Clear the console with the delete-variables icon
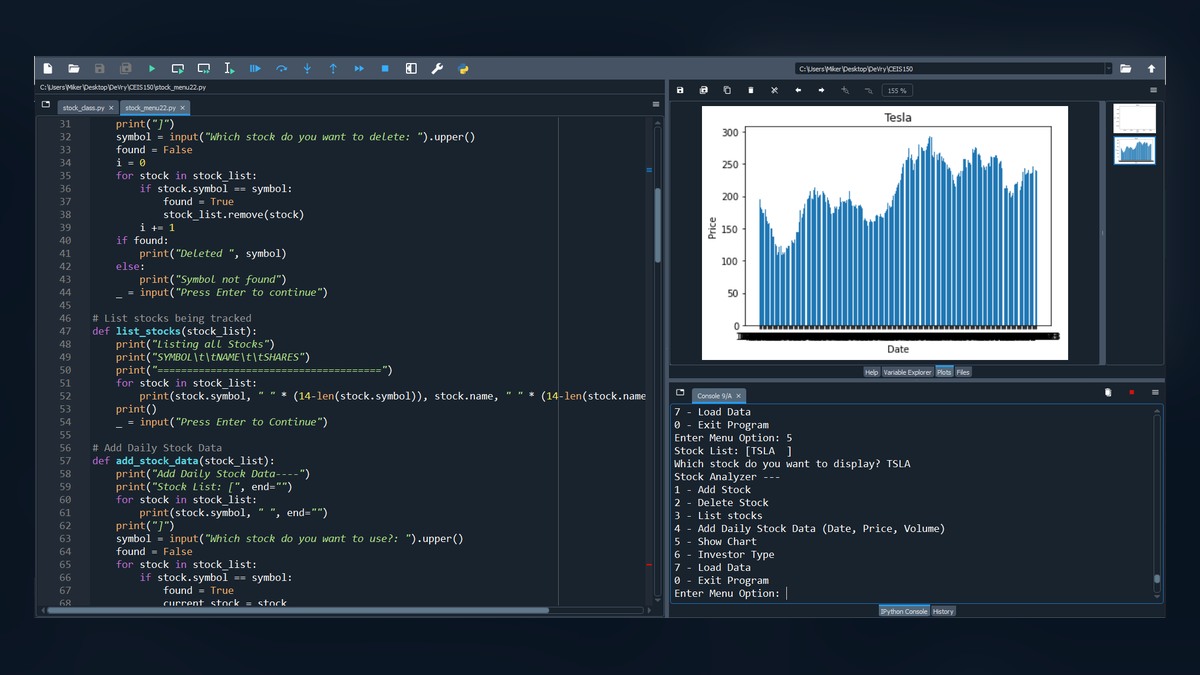 [x=1108, y=393]
